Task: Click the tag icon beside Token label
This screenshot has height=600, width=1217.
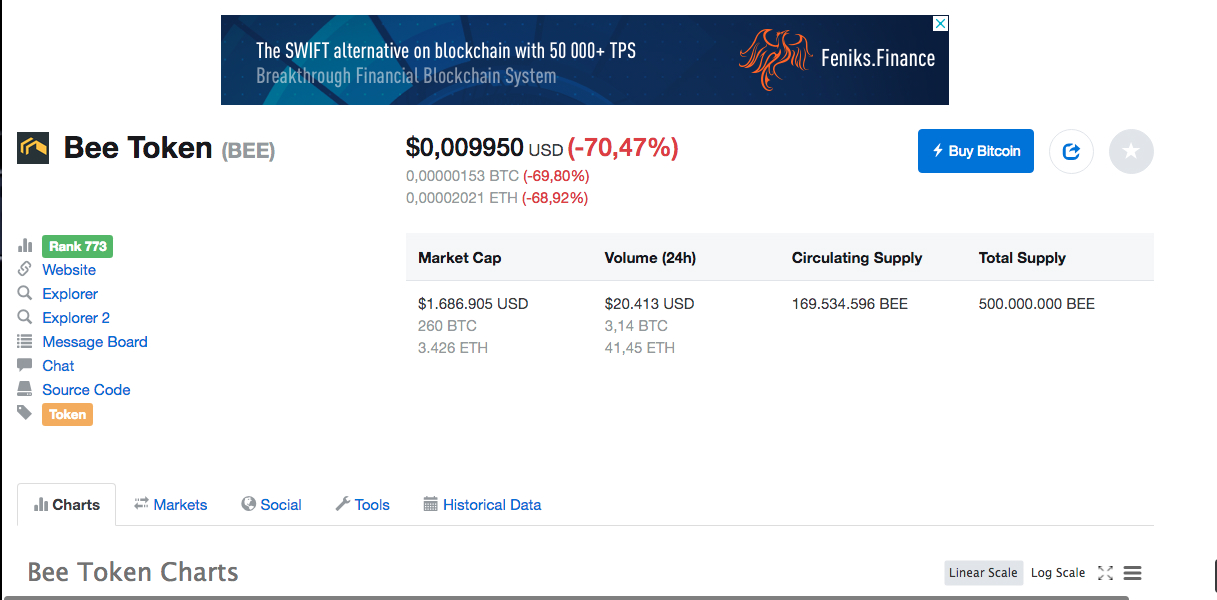Action: pos(25,413)
